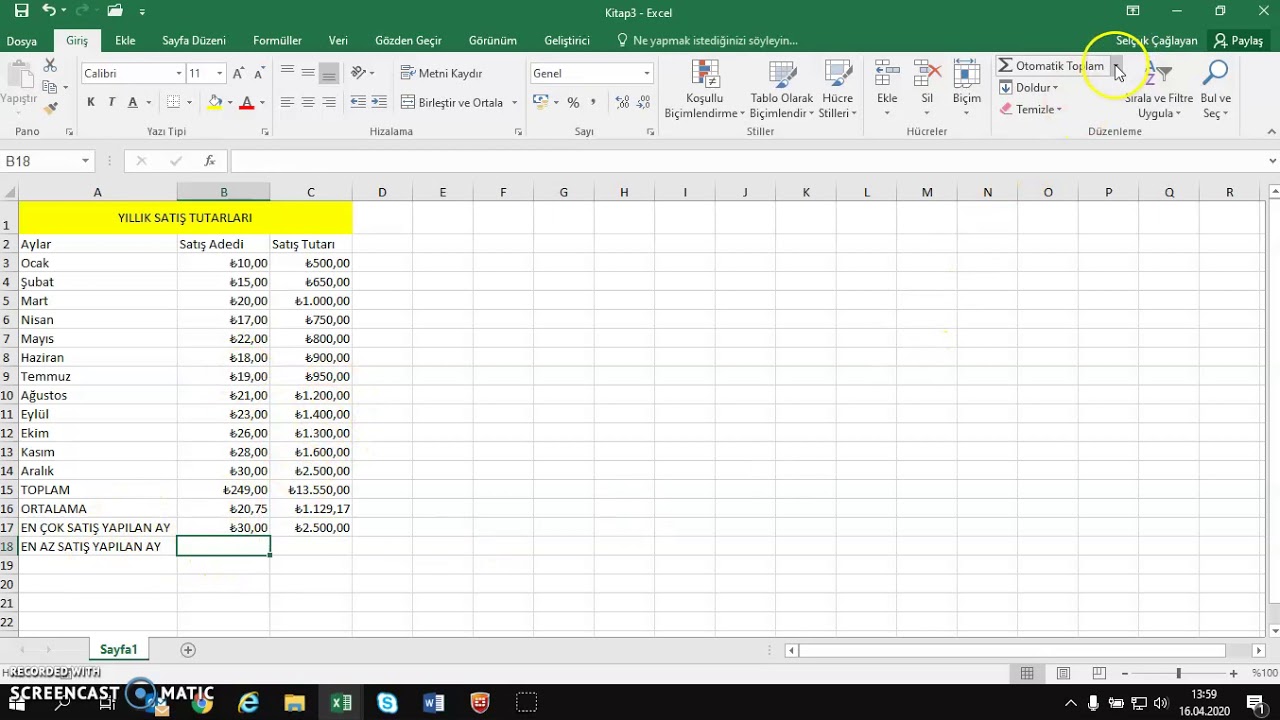Open Sırala ve Filtre Uygula

click(1159, 90)
